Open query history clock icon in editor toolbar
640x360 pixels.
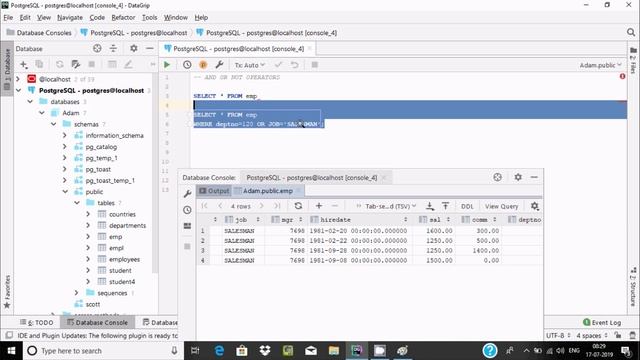pyautogui.click(x=187, y=64)
